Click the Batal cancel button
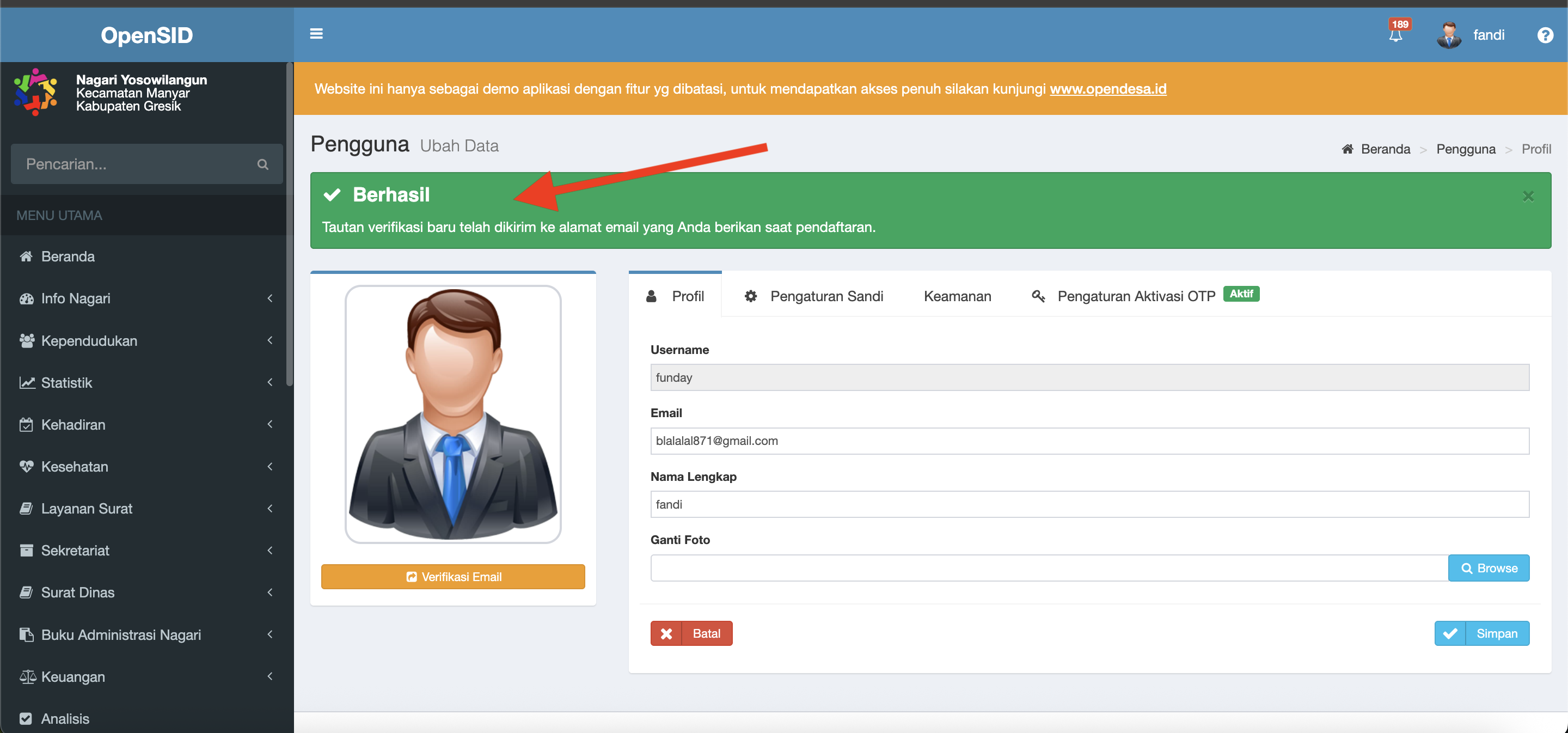The height and width of the screenshot is (733, 1568). [691, 633]
